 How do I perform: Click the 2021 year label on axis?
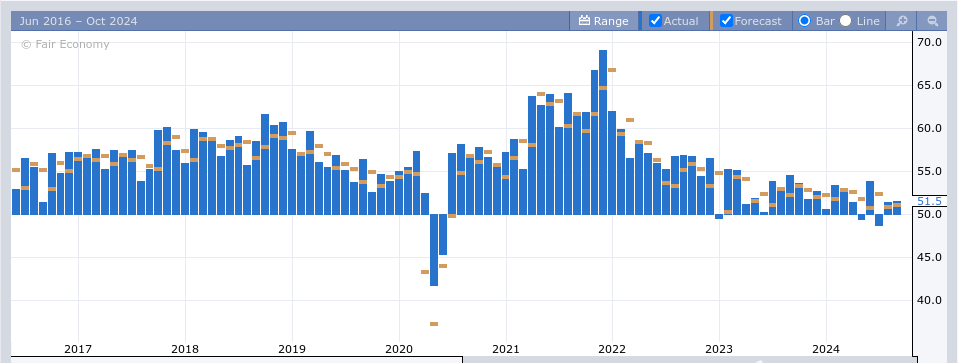coord(505,350)
